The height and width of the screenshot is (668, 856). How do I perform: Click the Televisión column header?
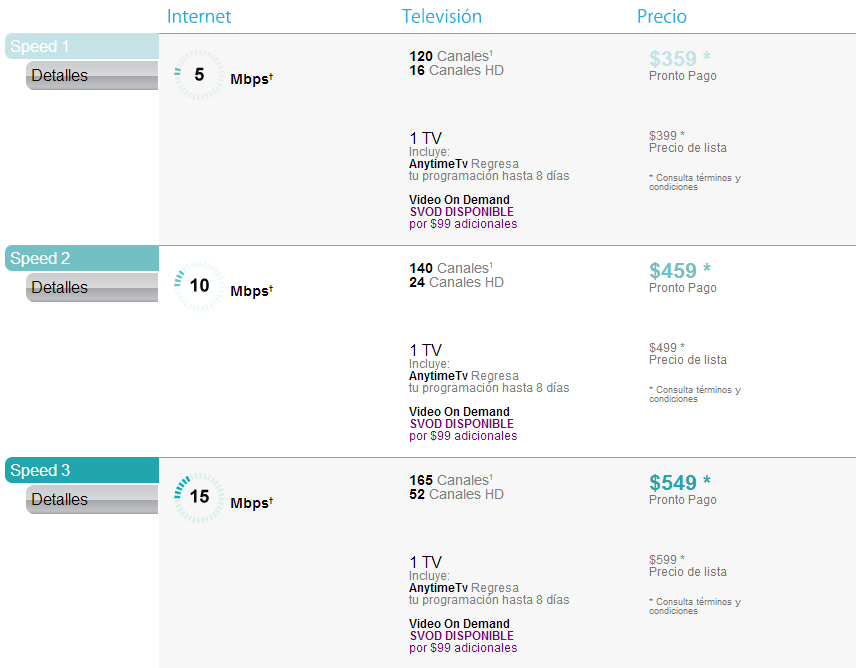coord(442,17)
